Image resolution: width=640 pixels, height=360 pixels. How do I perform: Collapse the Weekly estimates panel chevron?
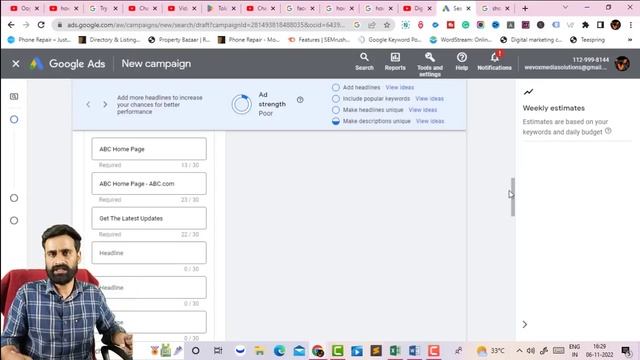click(x=525, y=324)
